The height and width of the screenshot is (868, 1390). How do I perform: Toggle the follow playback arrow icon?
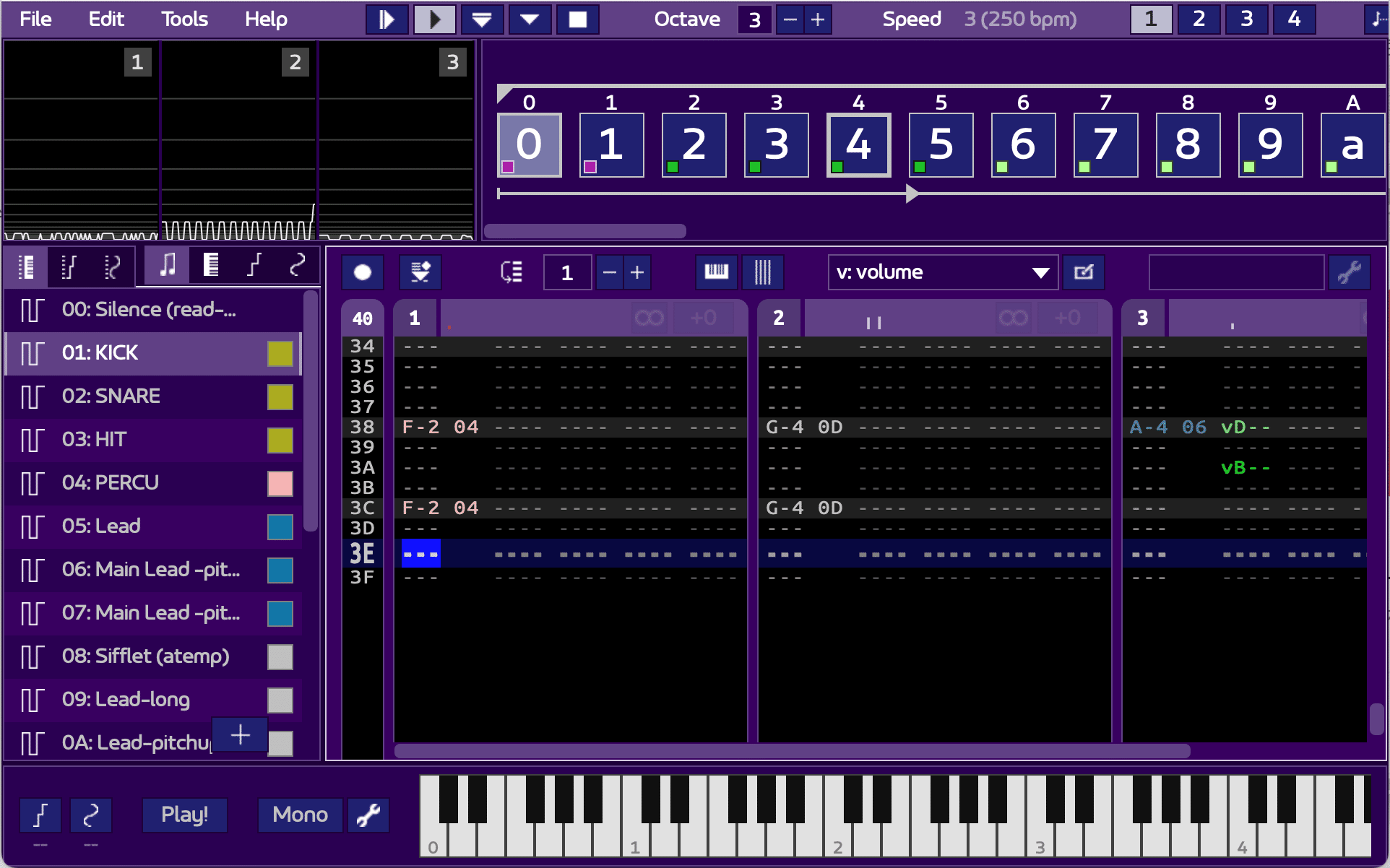[420, 272]
